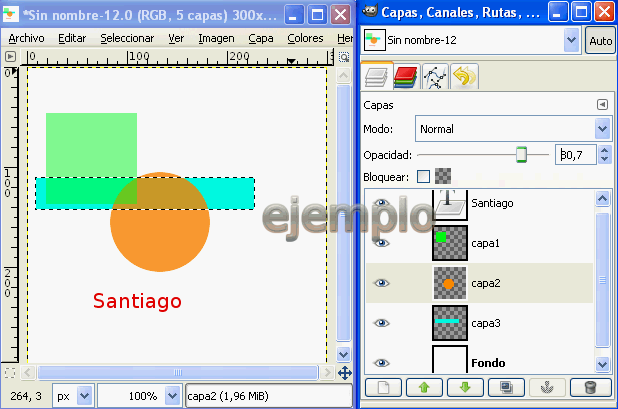Click the Opacidad slider handle
Image resolution: width=618 pixels, height=409 pixels.
pyautogui.click(x=521, y=154)
